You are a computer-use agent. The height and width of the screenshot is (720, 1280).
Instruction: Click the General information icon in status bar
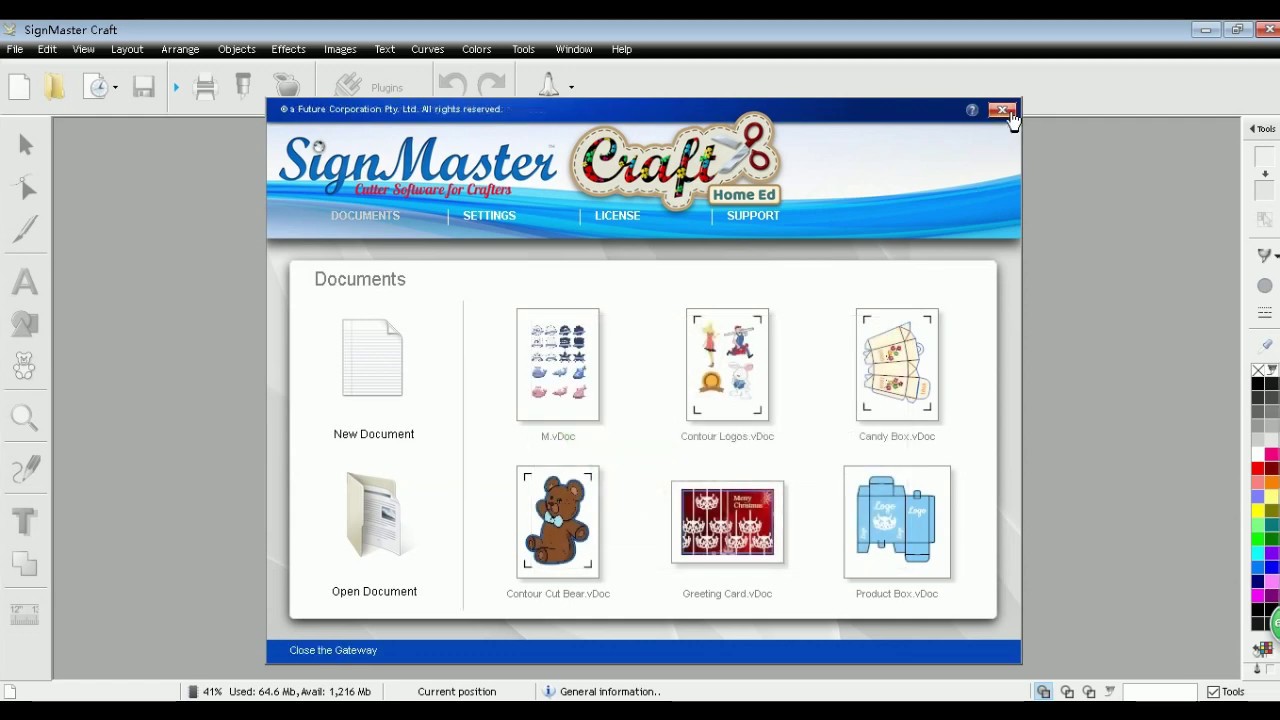click(x=549, y=691)
